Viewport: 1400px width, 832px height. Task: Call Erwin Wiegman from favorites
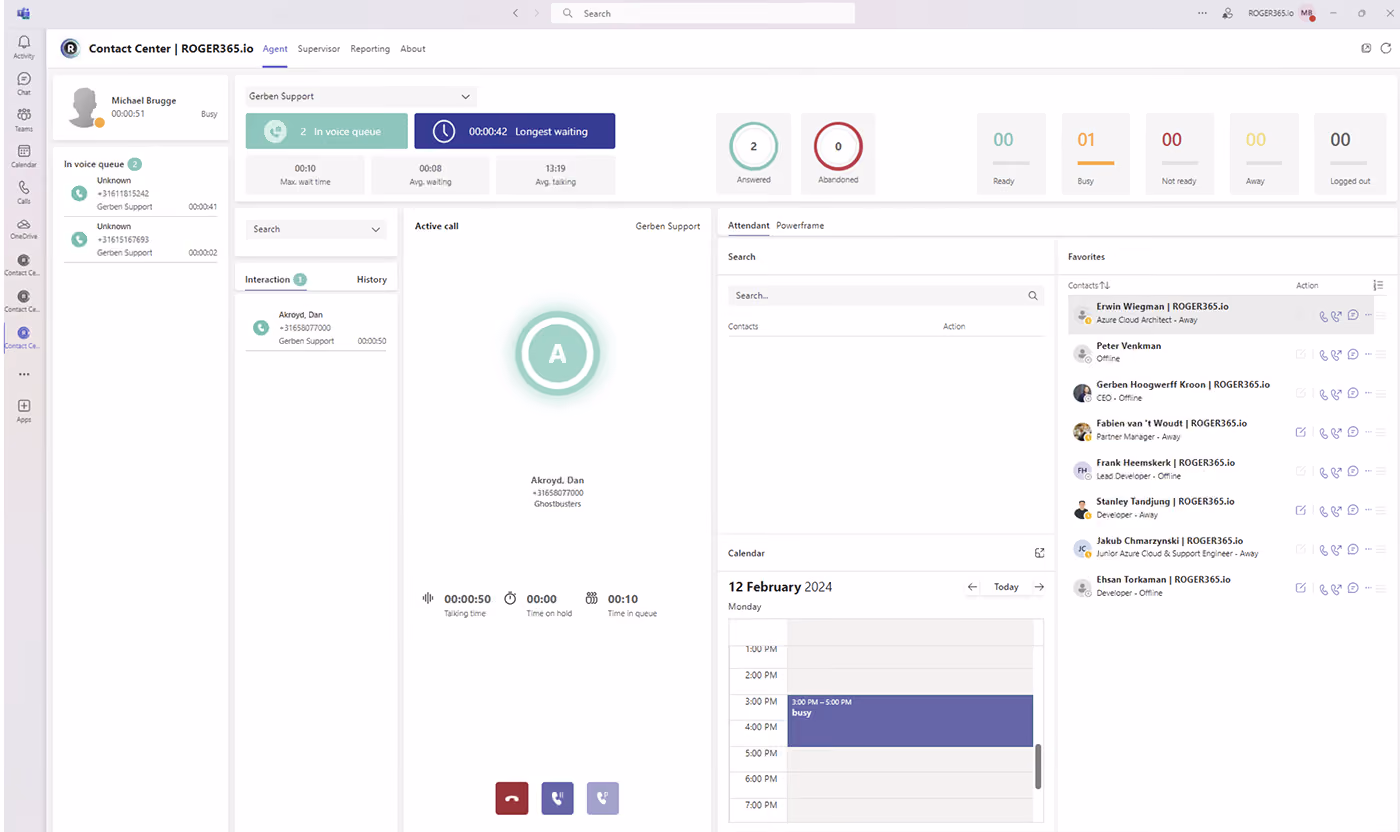[x=1324, y=315]
